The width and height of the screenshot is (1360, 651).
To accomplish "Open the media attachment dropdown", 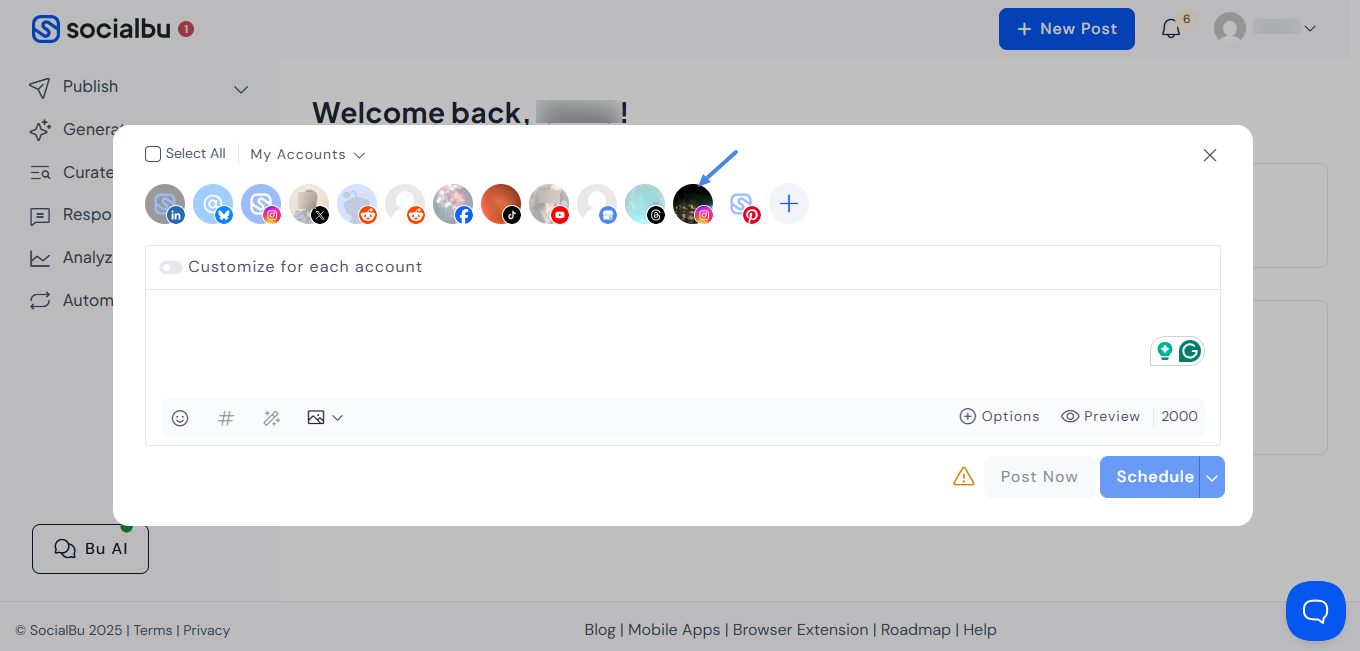I will coord(325,418).
